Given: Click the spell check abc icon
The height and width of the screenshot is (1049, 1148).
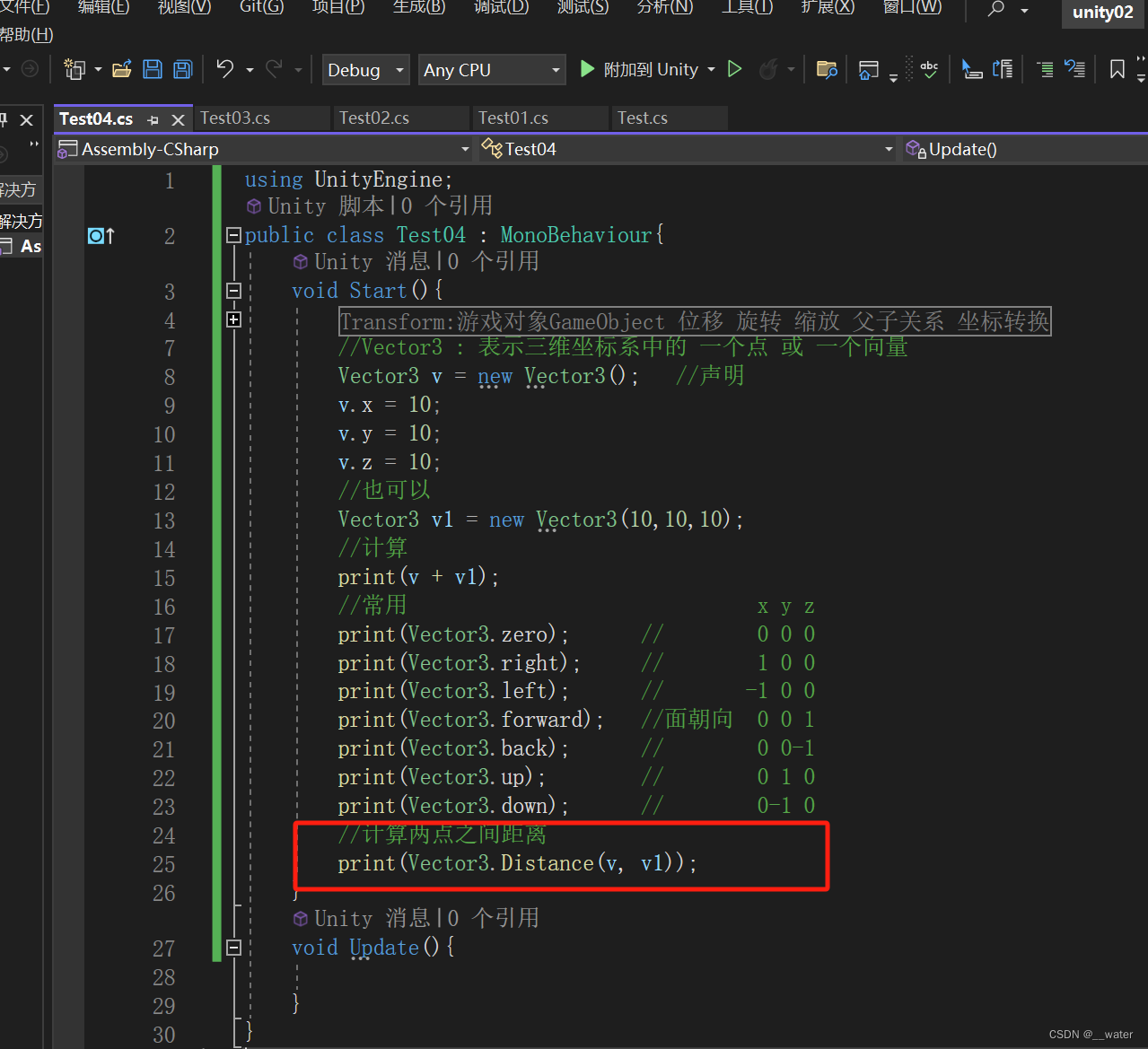Looking at the screenshot, I should pyautogui.click(x=929, y=69).
